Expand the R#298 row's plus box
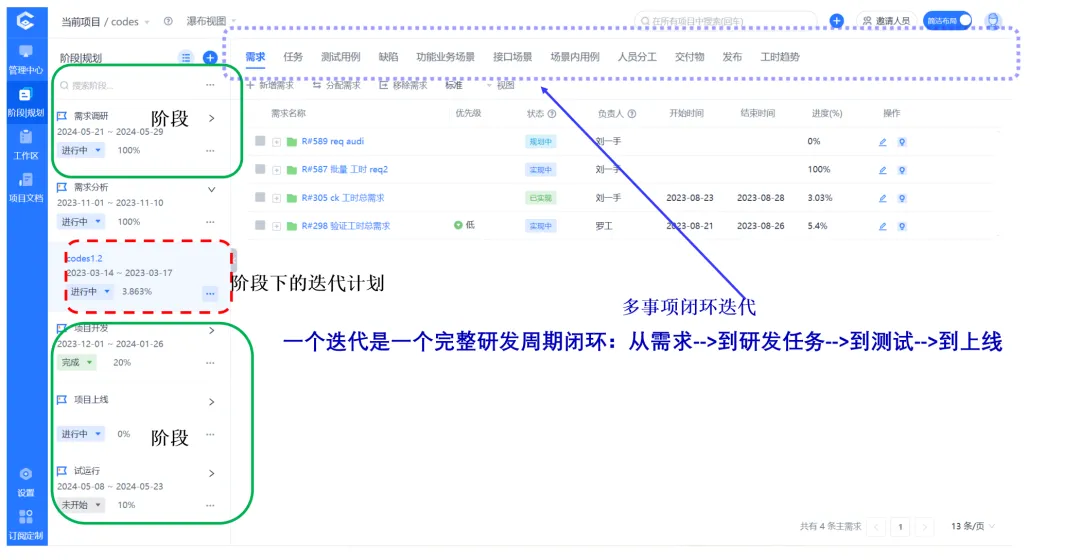Viewport: 1080px width, 560px height. [276, 226]
